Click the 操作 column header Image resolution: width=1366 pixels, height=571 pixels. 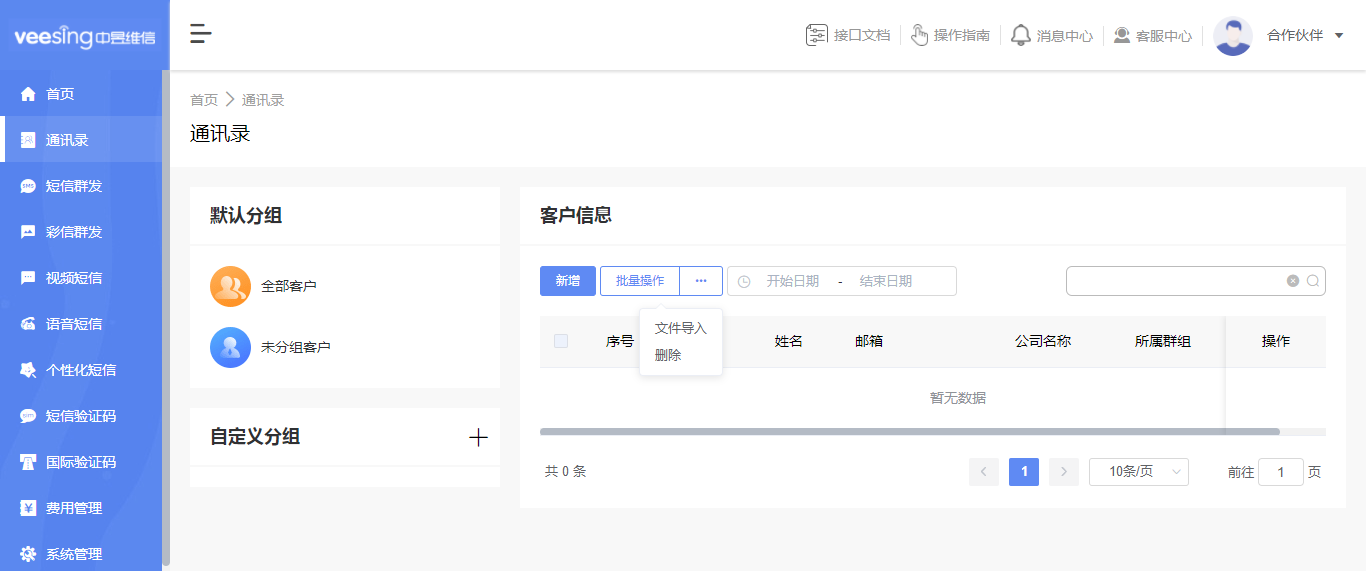(1276, 341)
